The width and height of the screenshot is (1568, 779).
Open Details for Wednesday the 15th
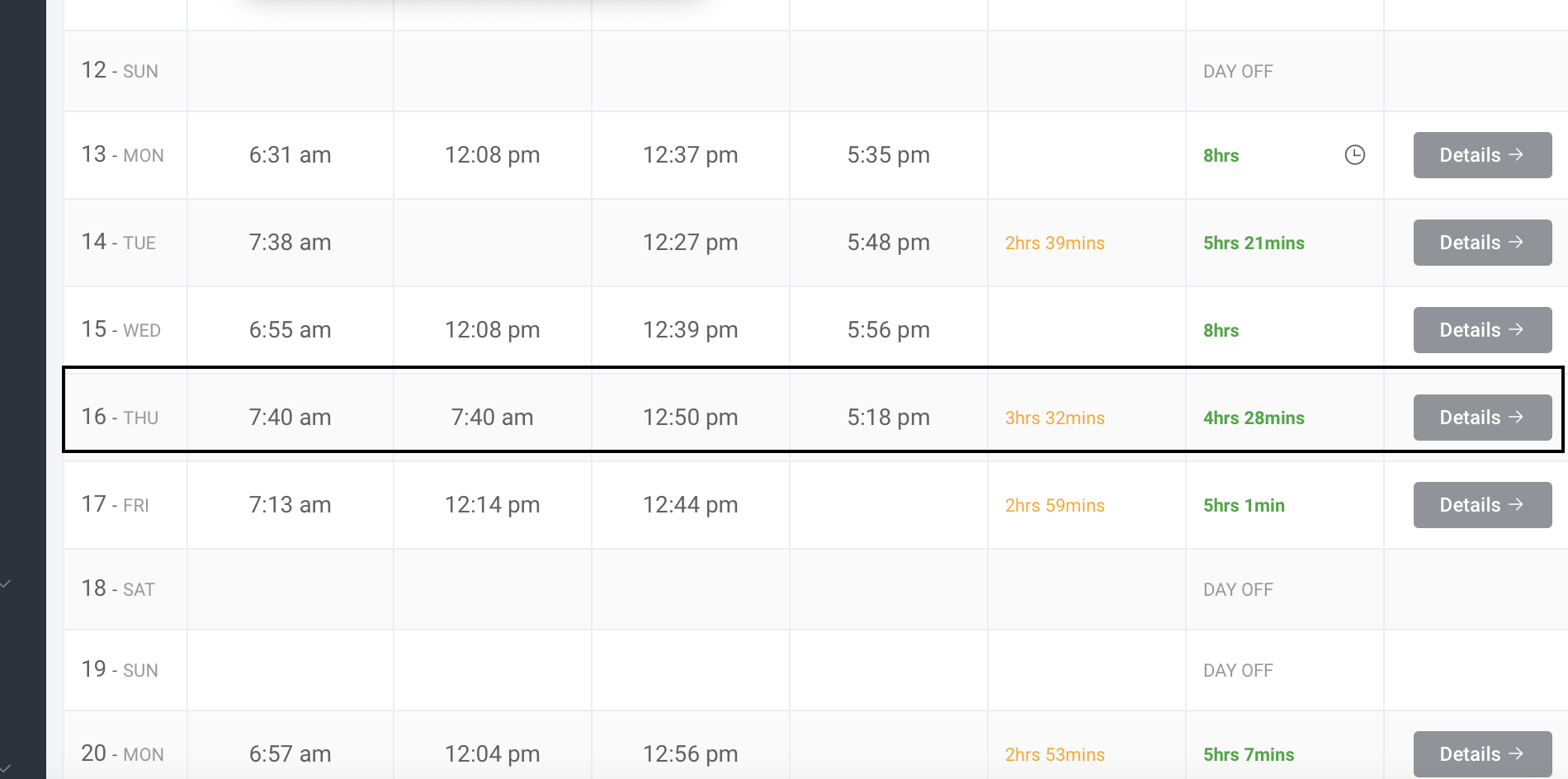1481,330
